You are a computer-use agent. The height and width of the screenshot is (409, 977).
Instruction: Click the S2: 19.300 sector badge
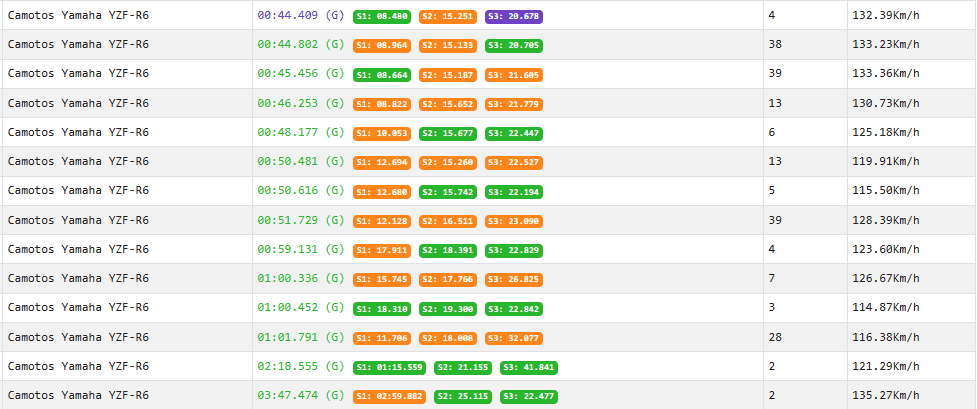pyautogui.click(x=448, y=309)
